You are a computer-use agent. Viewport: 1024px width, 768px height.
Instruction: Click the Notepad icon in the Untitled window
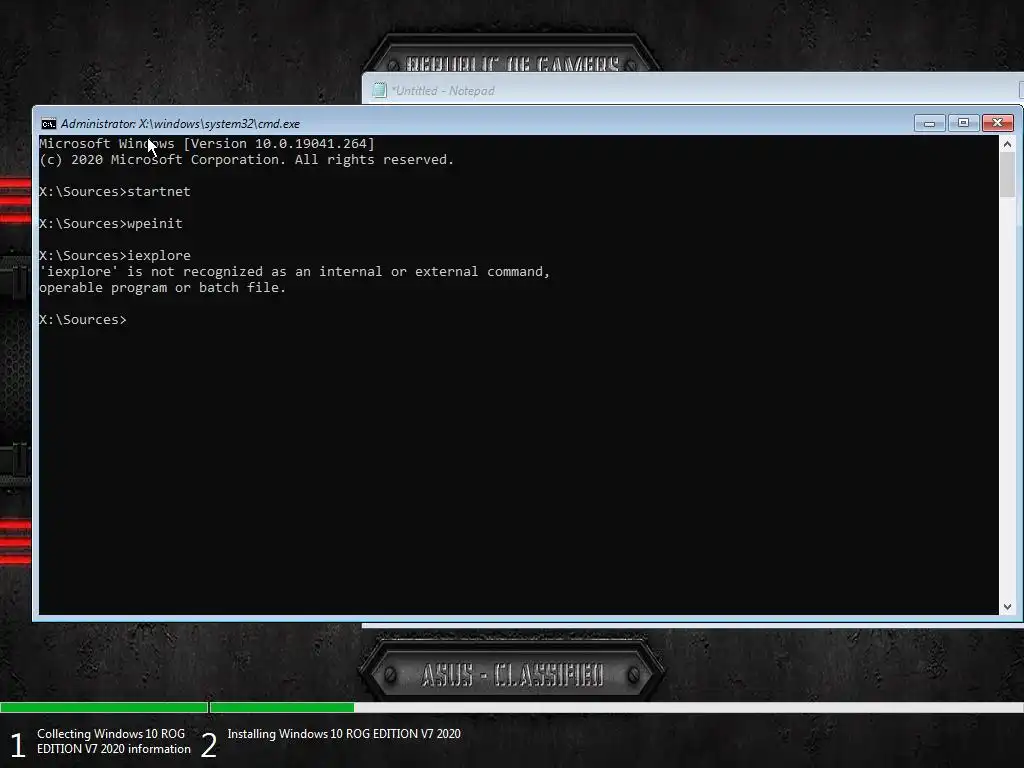379,91
